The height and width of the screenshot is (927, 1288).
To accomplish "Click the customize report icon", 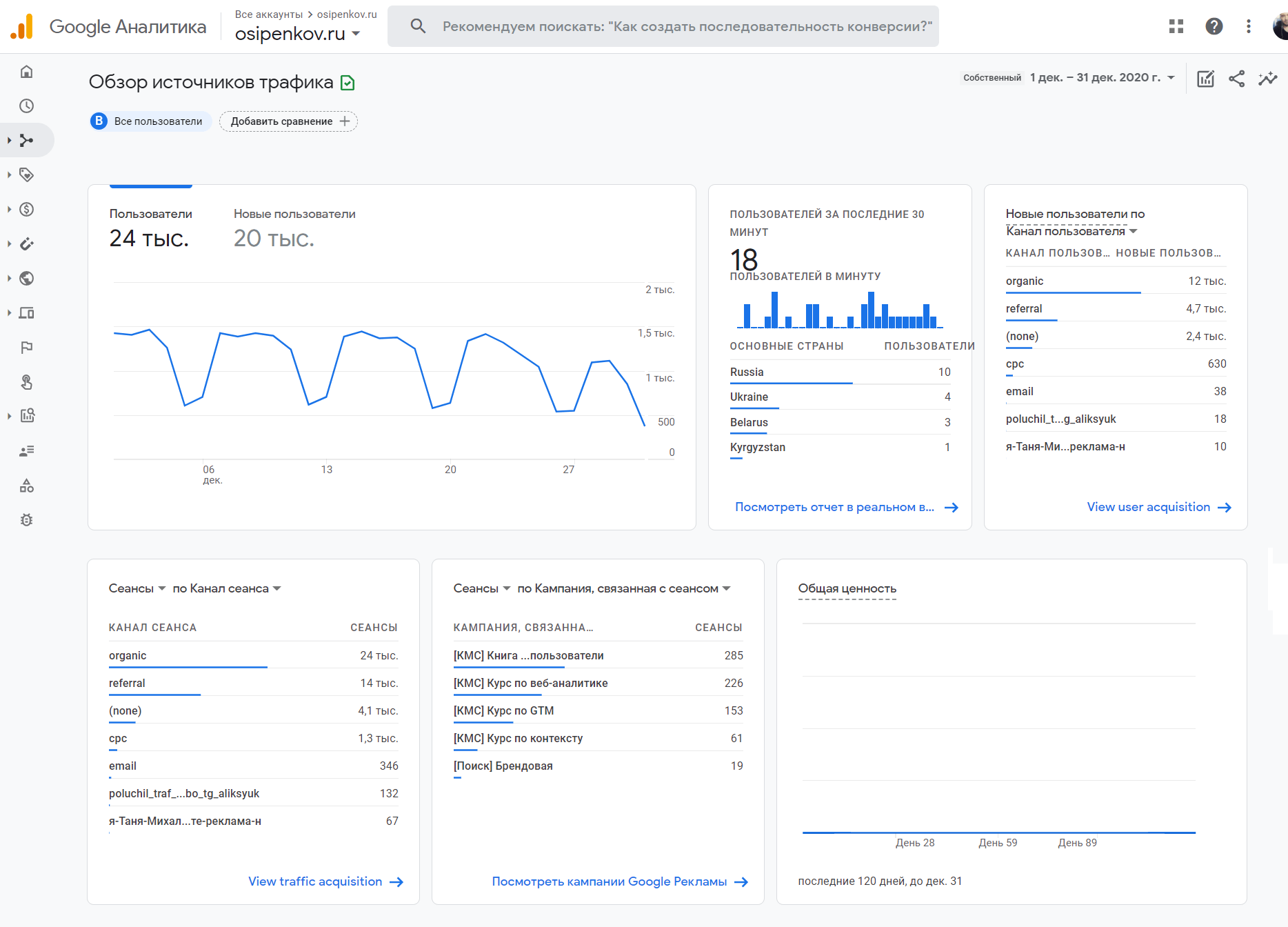I will 1205,79.
